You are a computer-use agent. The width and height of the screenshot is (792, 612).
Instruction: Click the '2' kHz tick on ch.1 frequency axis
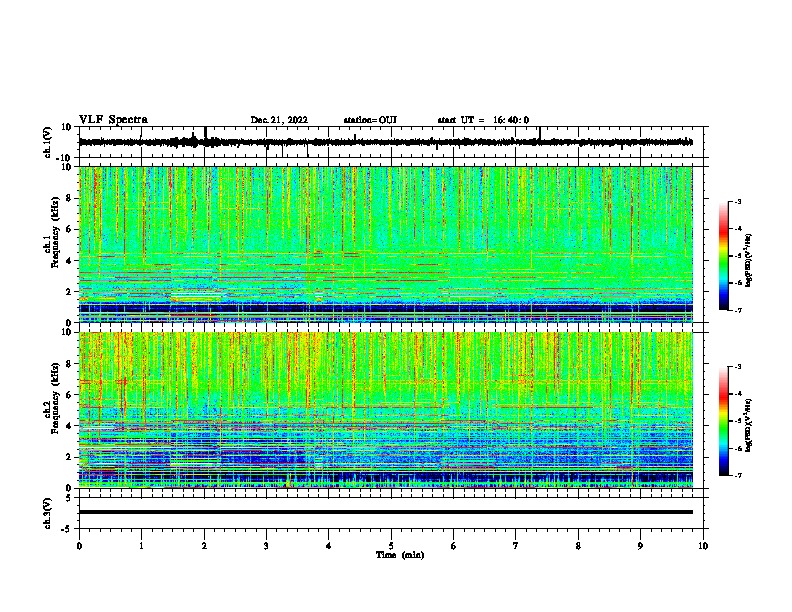click(x=69, y=292)
